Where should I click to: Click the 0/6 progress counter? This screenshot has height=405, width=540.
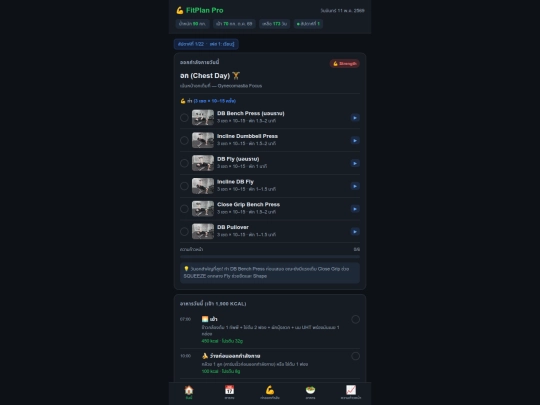[x=357, y=249]
